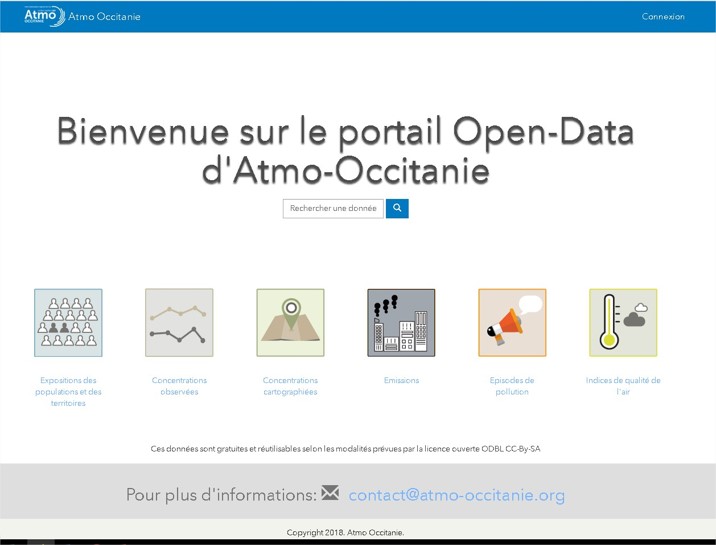716x545 pixels.
Task: Click the 'Pour plus d'informations:' text
Action: tap(221, 495)
